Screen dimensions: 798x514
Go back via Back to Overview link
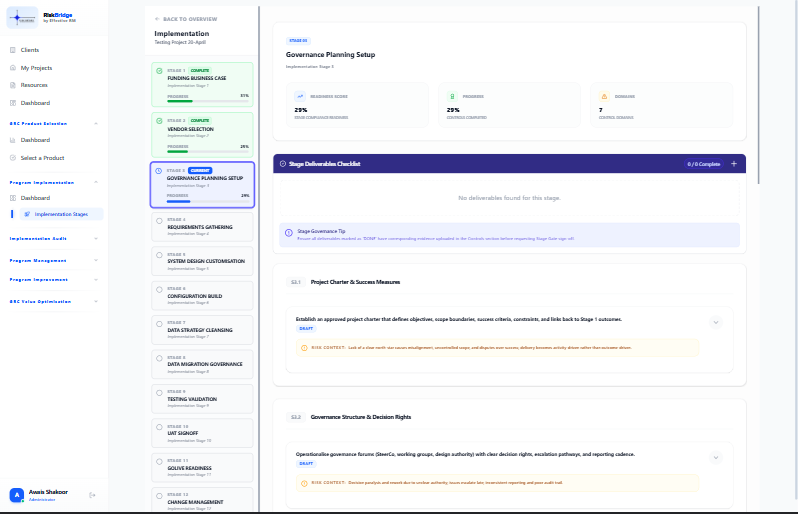186,19
